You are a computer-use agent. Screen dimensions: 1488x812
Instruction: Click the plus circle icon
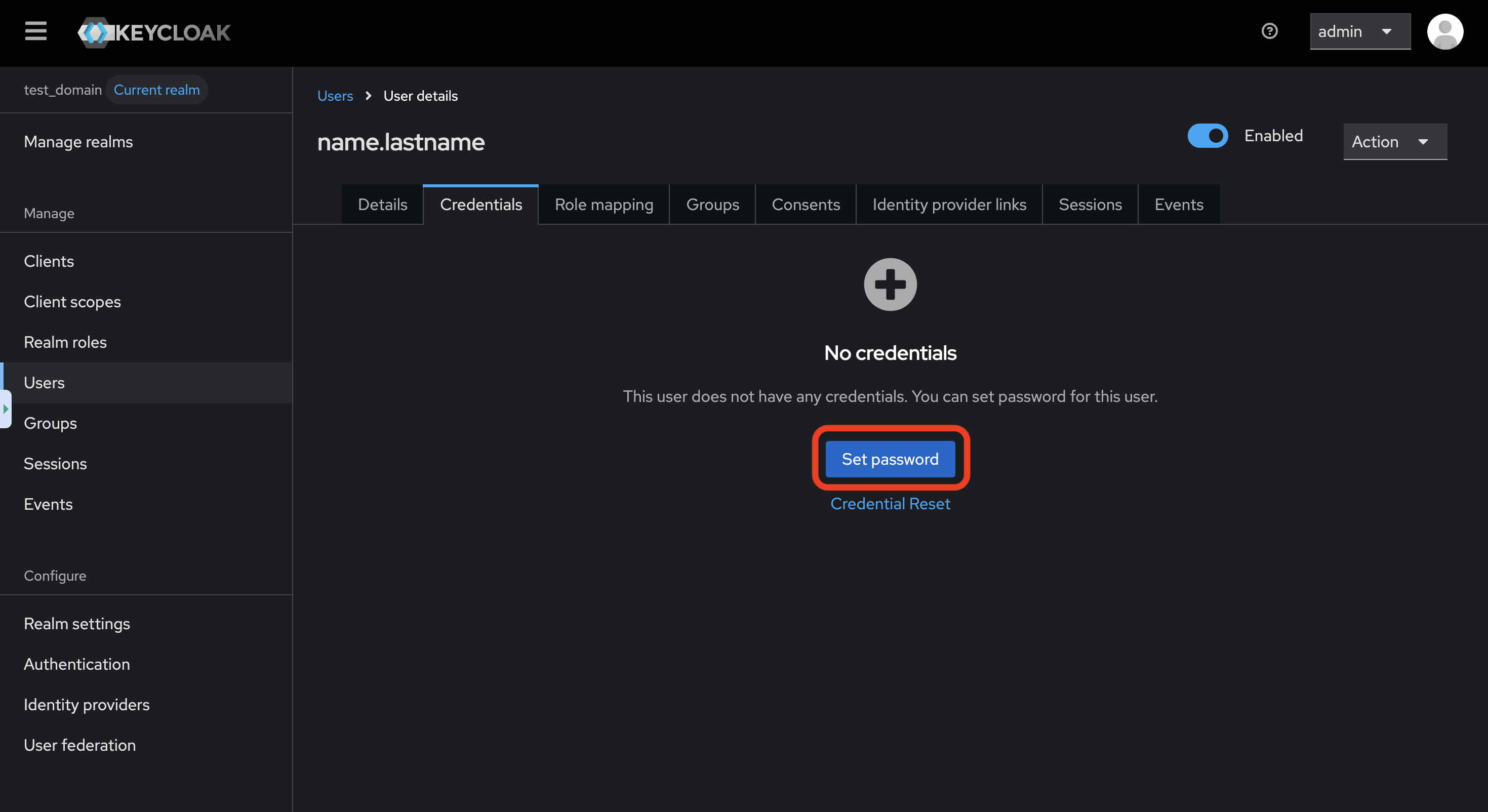click(x=890, y=284)
